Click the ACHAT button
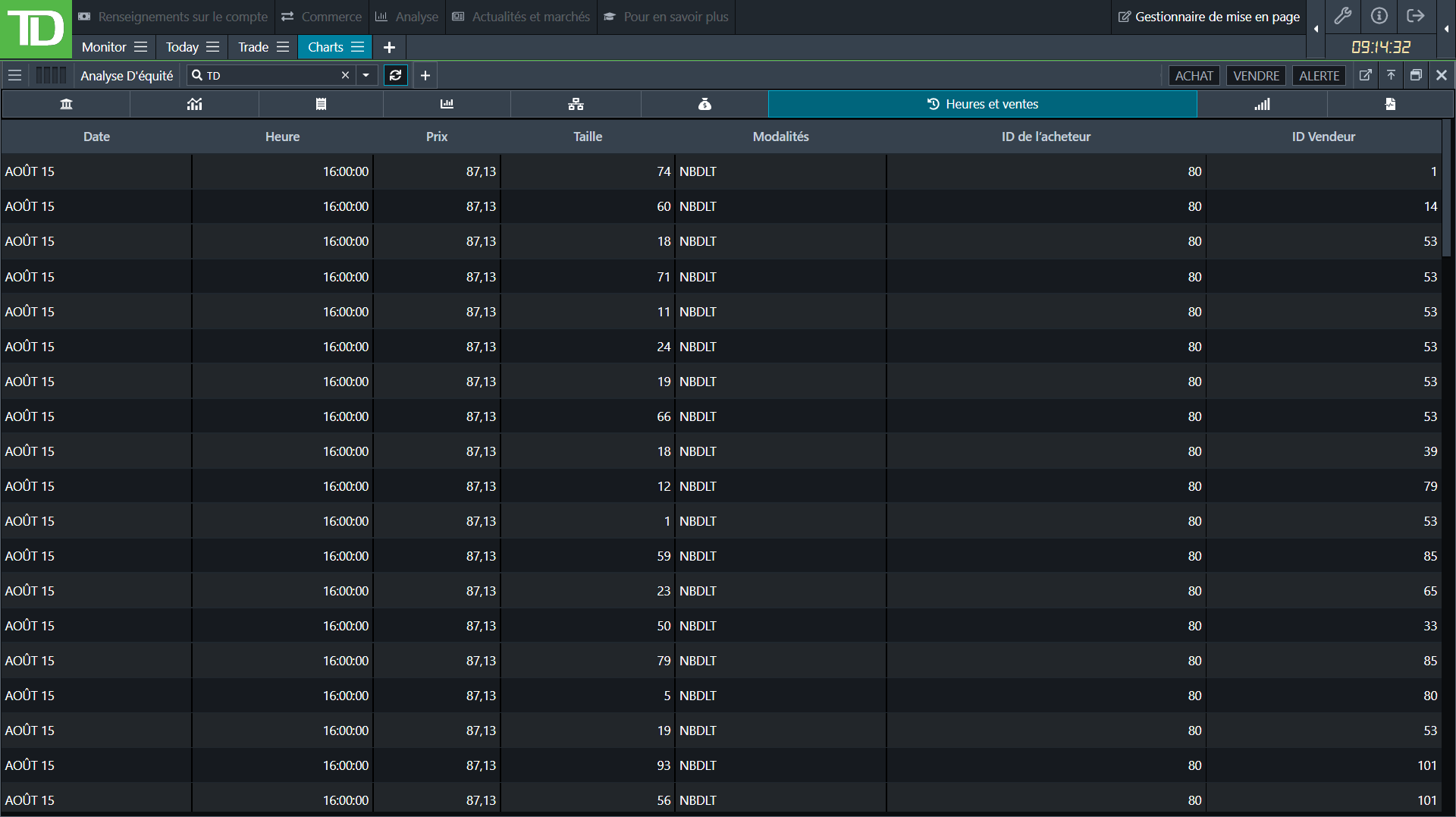The height and width of the screenshot is (817, 1456). coord(1194,75)
